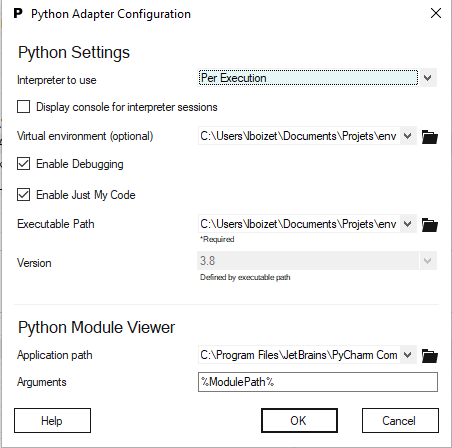
Task: Click inside the Arguments field
Action: point(318,382)
